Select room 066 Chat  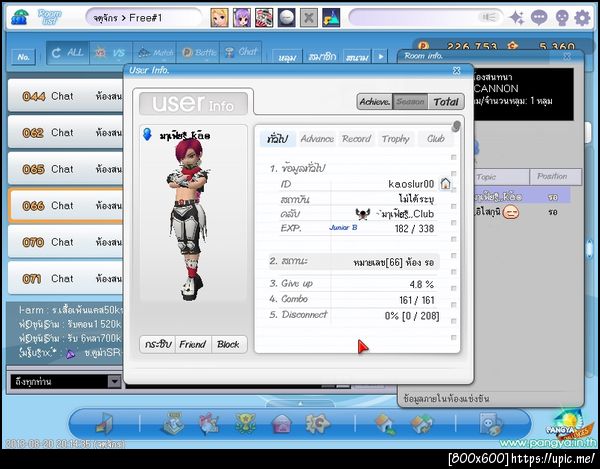pos(66,205)
